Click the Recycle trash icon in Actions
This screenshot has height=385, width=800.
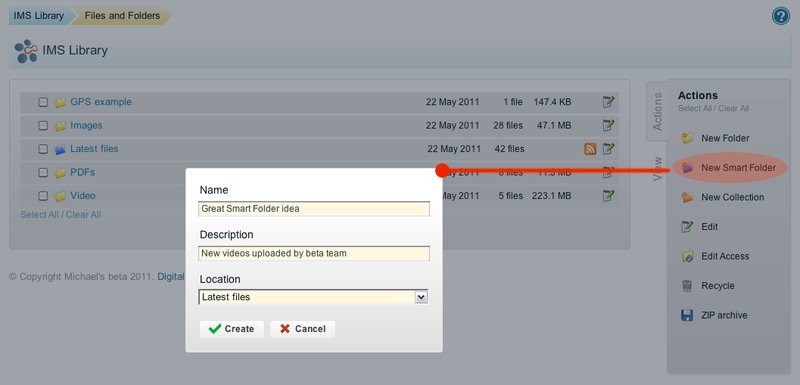tap(687, 286)
